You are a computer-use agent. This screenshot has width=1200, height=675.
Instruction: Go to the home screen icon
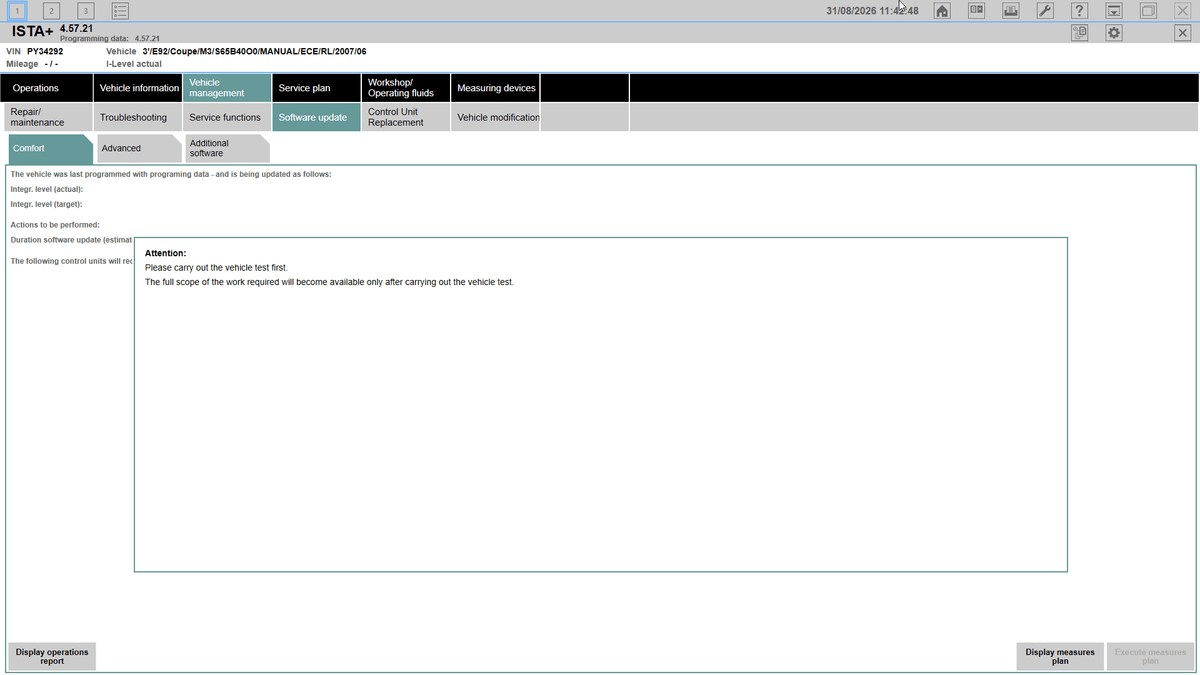pyautogui.click(x=942, y=11)
